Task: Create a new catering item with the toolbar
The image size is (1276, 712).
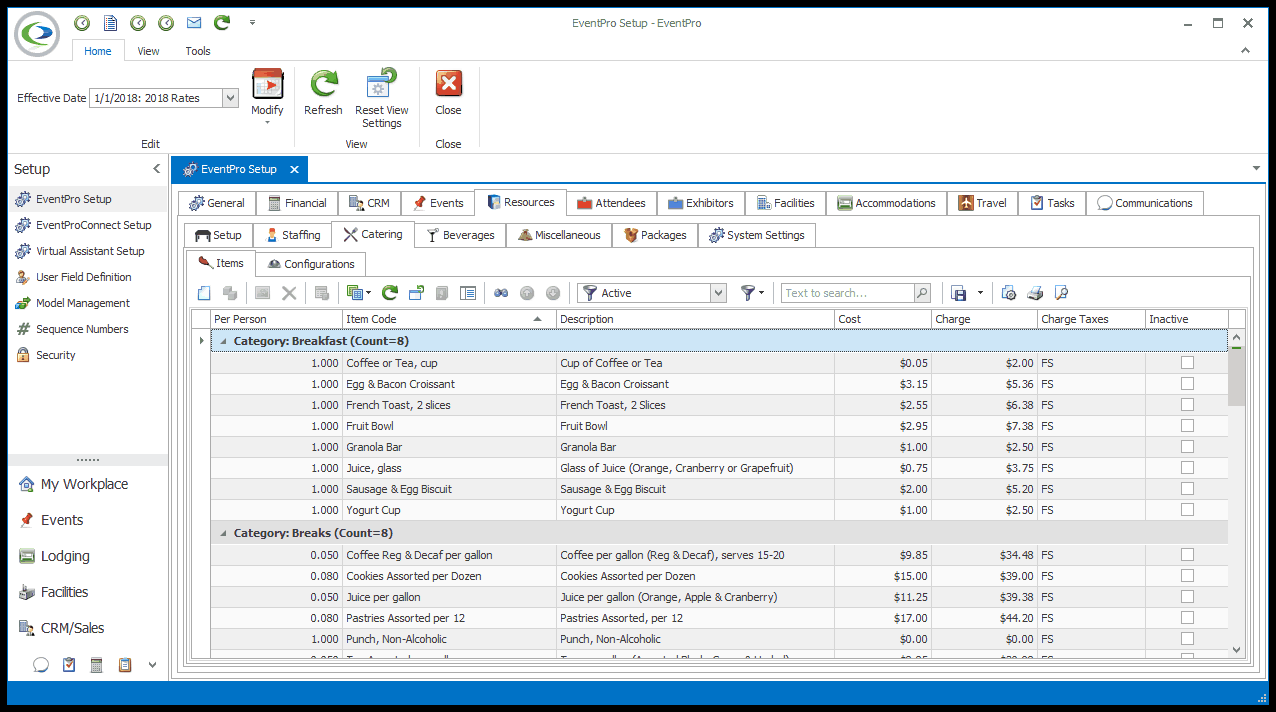Action: 204,293
